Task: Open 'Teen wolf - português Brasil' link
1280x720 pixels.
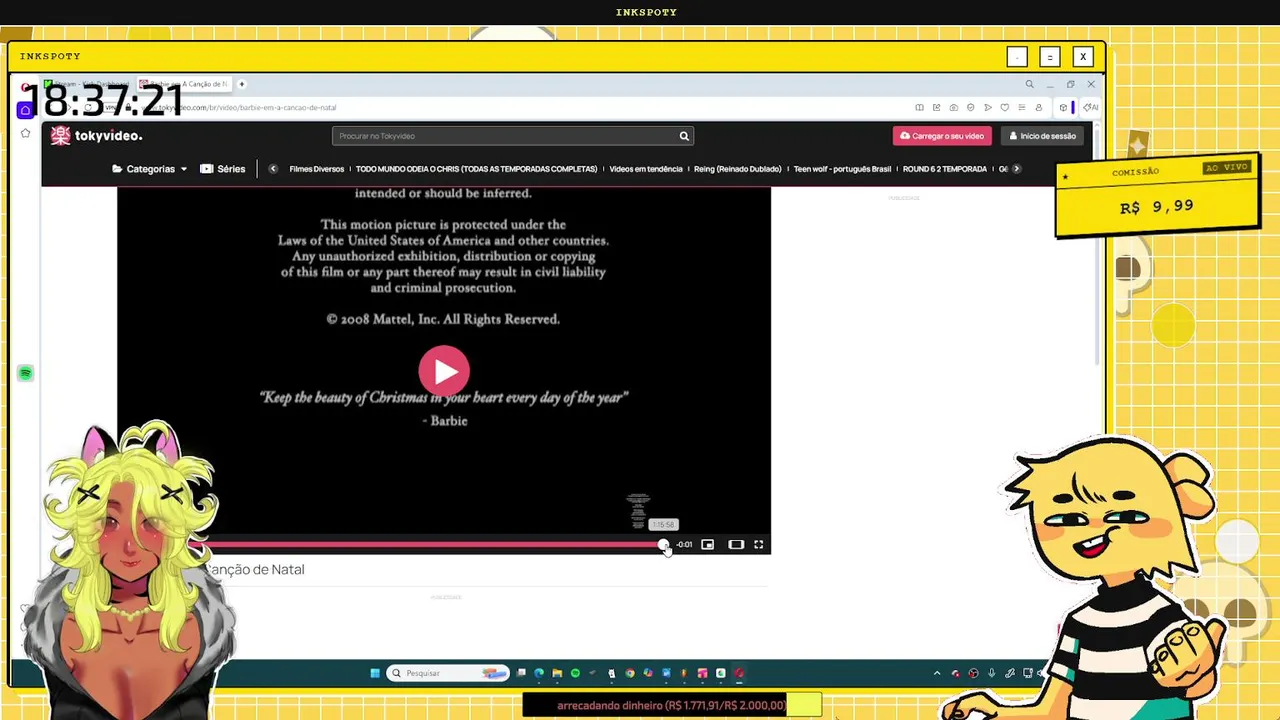Action: [x=842, y=169]
